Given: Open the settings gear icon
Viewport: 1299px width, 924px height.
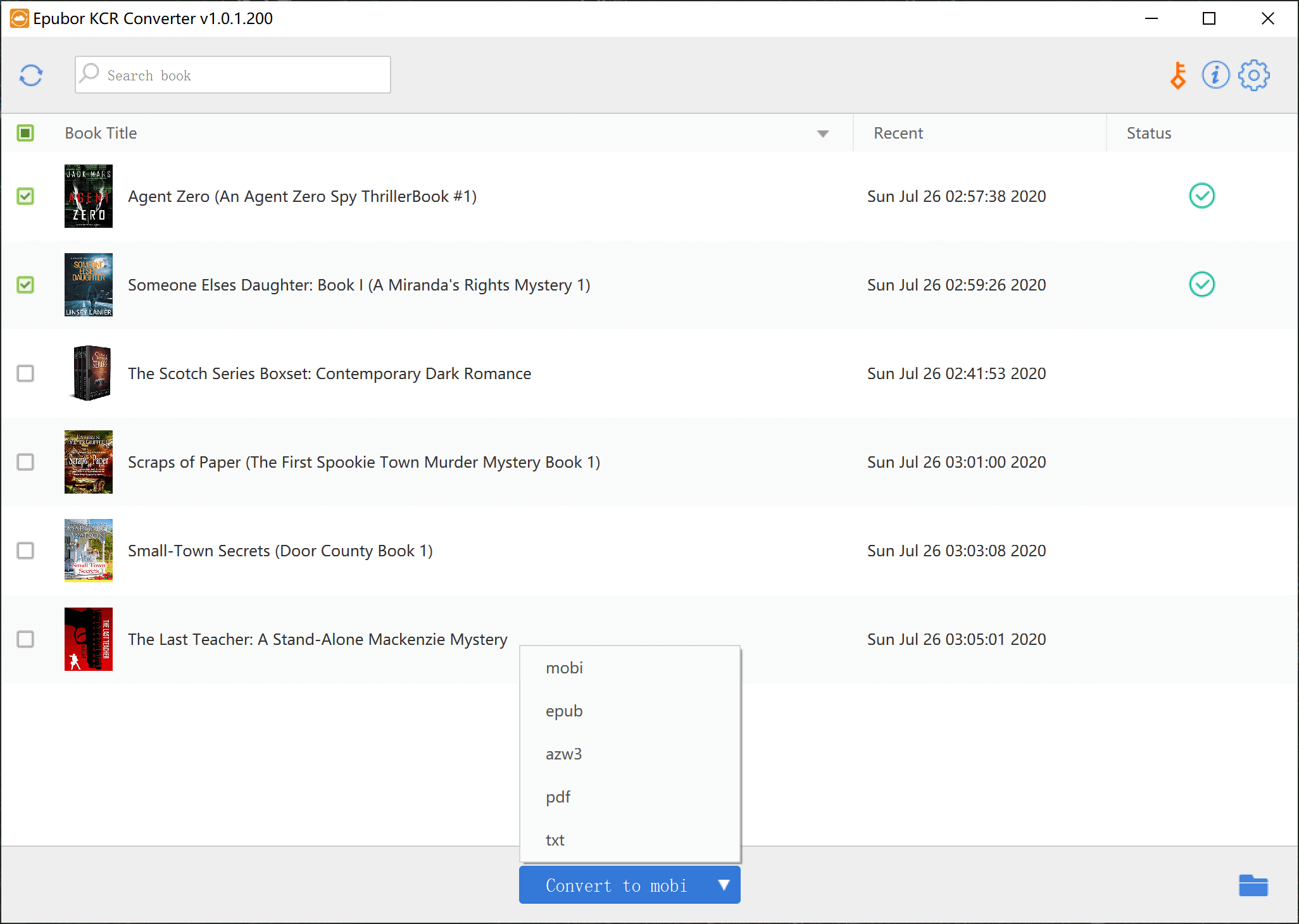Looking at the screenshot, I should click(1256, 76).
